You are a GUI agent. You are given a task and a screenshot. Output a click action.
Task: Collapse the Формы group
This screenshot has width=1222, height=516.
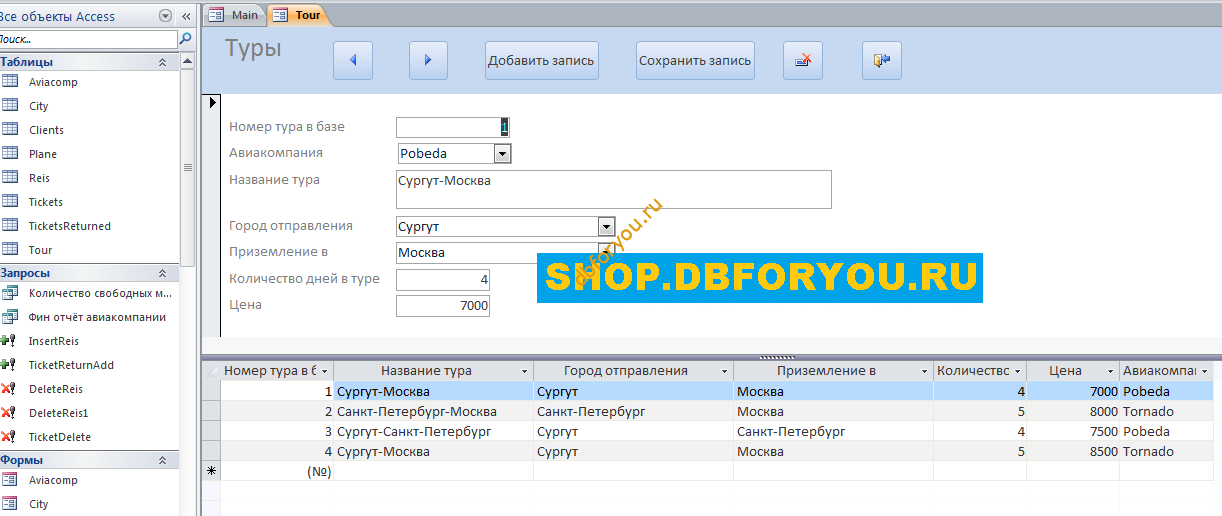coord(162,460)
